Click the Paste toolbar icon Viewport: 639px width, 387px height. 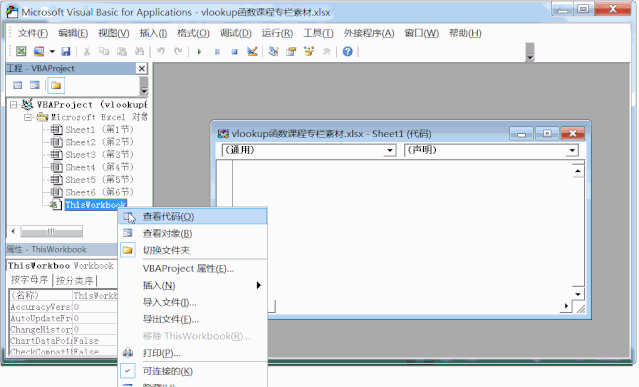pyautogui.click(x=122, y=51)
